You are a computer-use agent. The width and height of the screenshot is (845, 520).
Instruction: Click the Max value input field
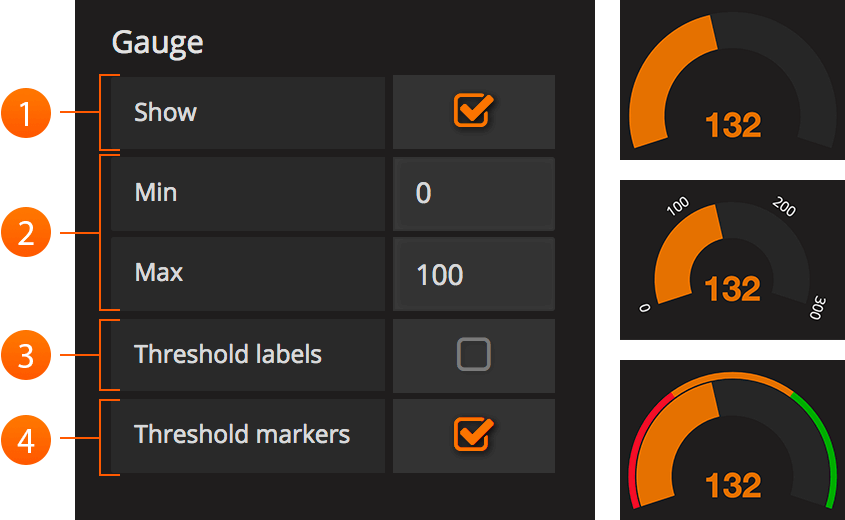pos(473,274)
